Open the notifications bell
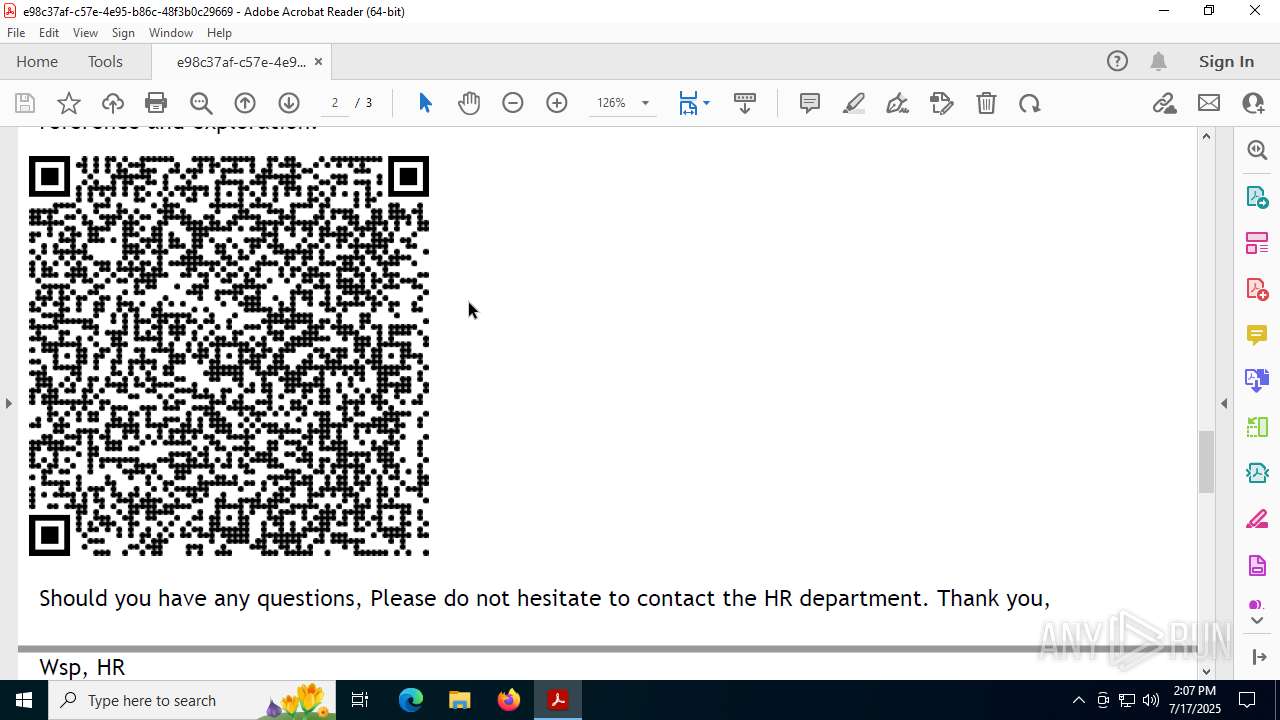 pos(1158,62)
